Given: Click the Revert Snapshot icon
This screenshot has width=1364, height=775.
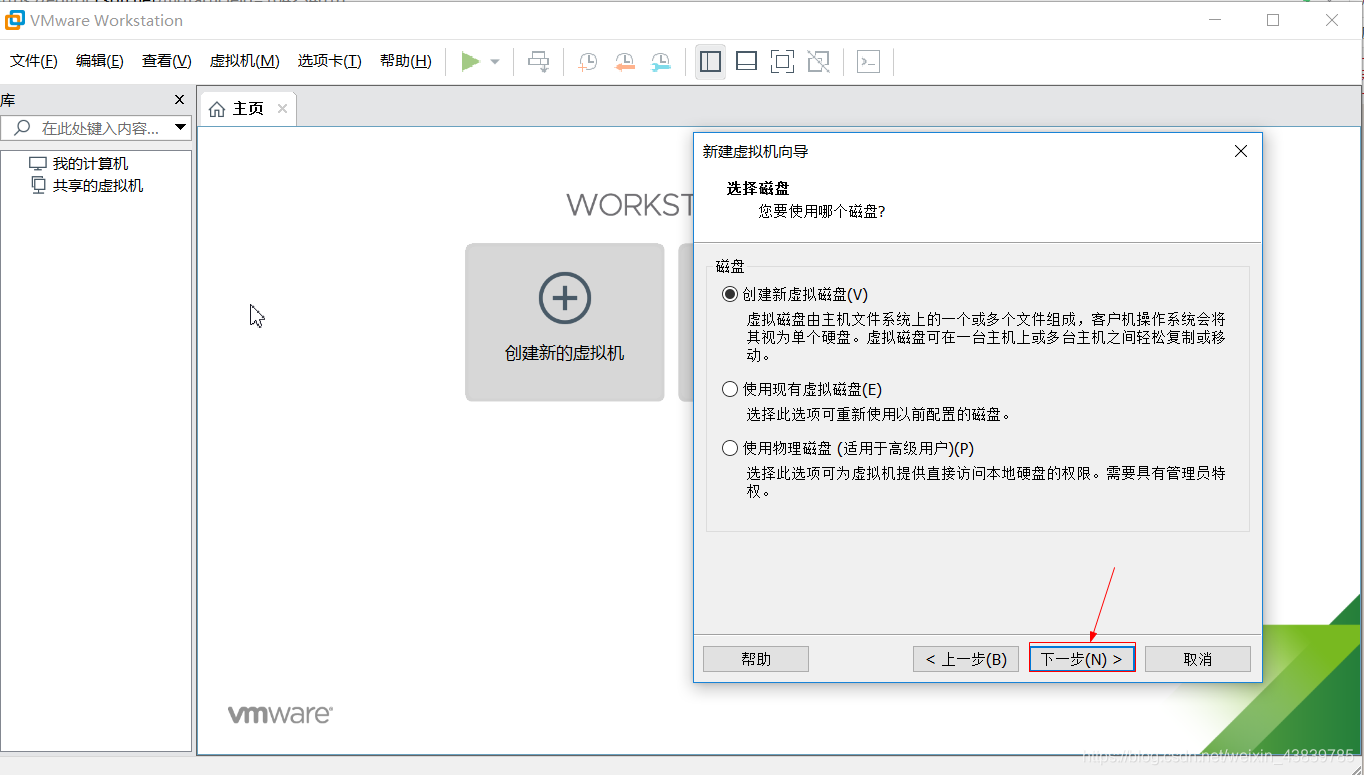Looking at the screenshot, I should (x=624, y=61).
